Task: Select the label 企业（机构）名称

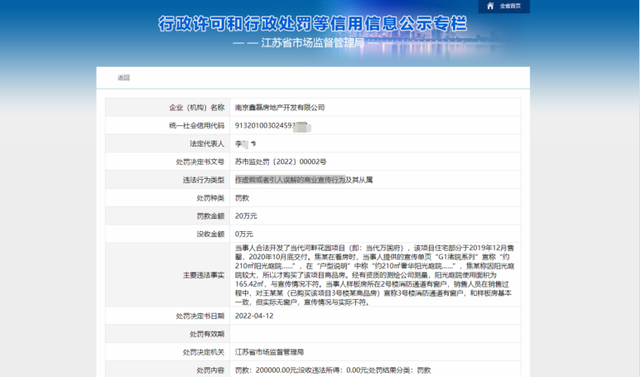Action: [x=197, y=108]
